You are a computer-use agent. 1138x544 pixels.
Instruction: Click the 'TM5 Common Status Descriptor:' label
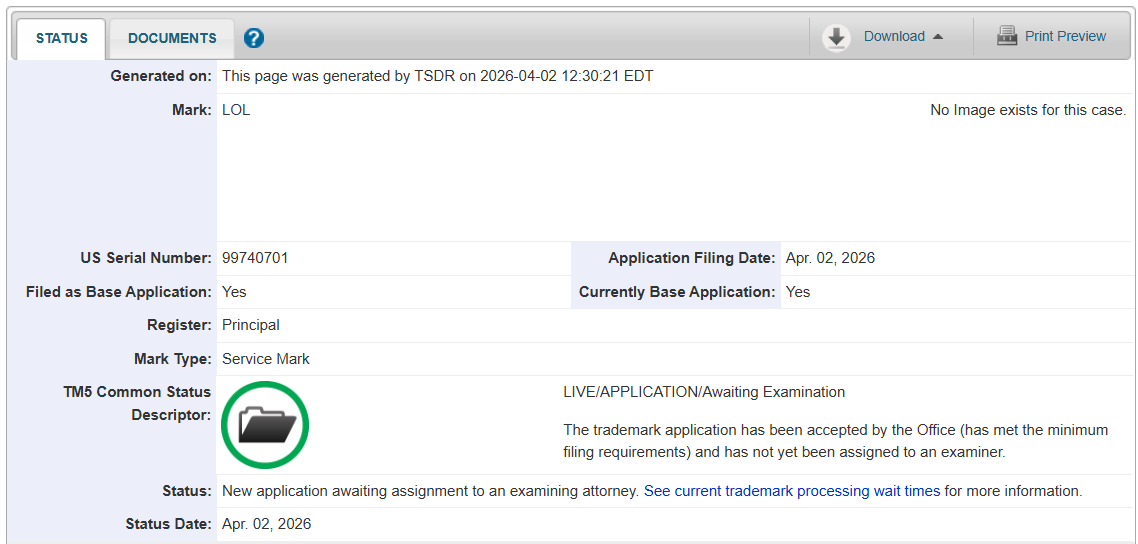click(137, 404)
